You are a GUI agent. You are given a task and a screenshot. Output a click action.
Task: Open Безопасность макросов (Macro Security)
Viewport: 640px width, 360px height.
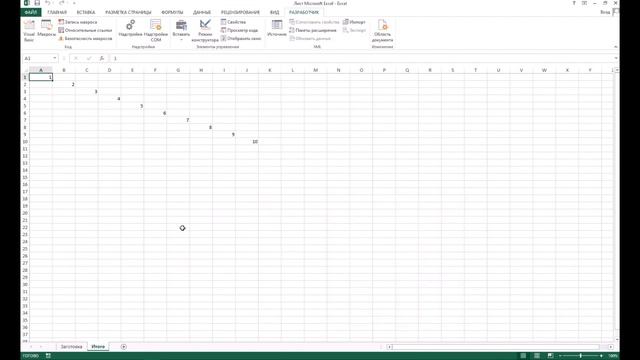tap(85, 38)
